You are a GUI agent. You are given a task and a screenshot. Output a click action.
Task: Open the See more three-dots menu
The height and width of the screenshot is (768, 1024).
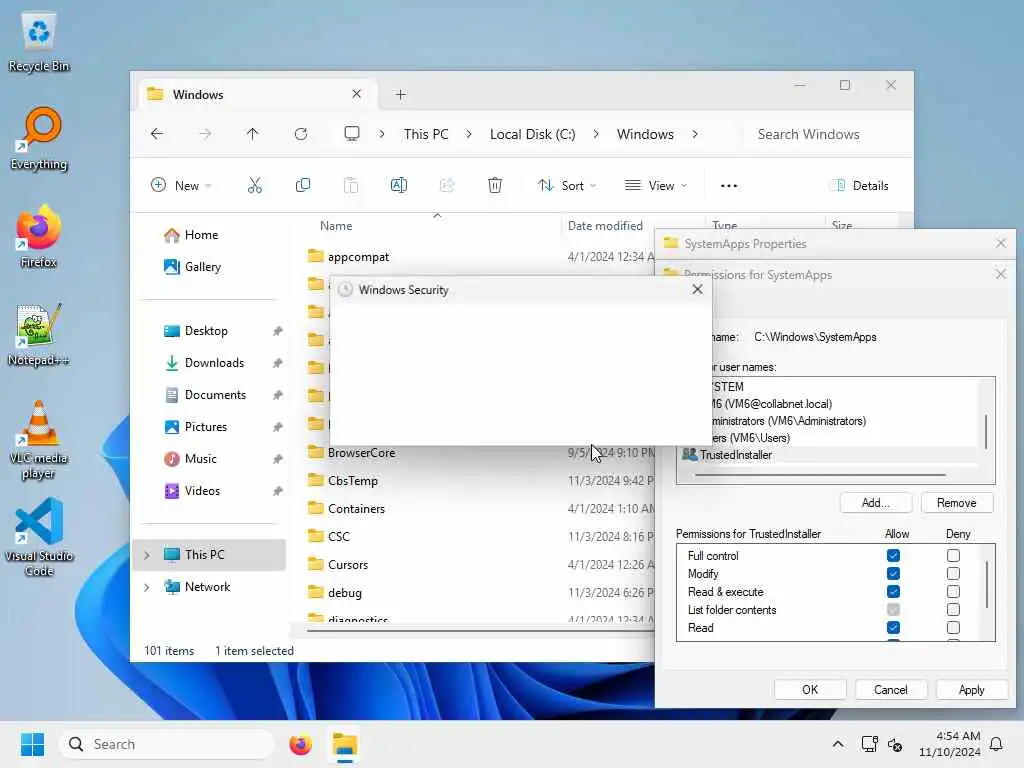pos(729,185)
